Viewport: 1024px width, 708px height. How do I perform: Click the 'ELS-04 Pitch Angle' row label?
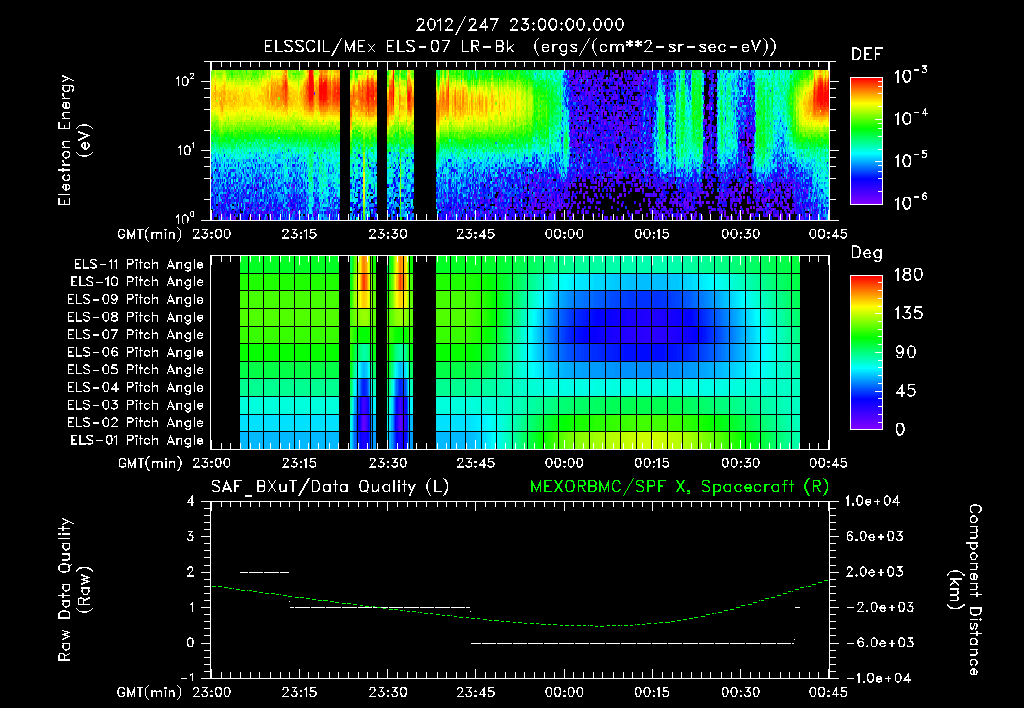coord(136,387)
